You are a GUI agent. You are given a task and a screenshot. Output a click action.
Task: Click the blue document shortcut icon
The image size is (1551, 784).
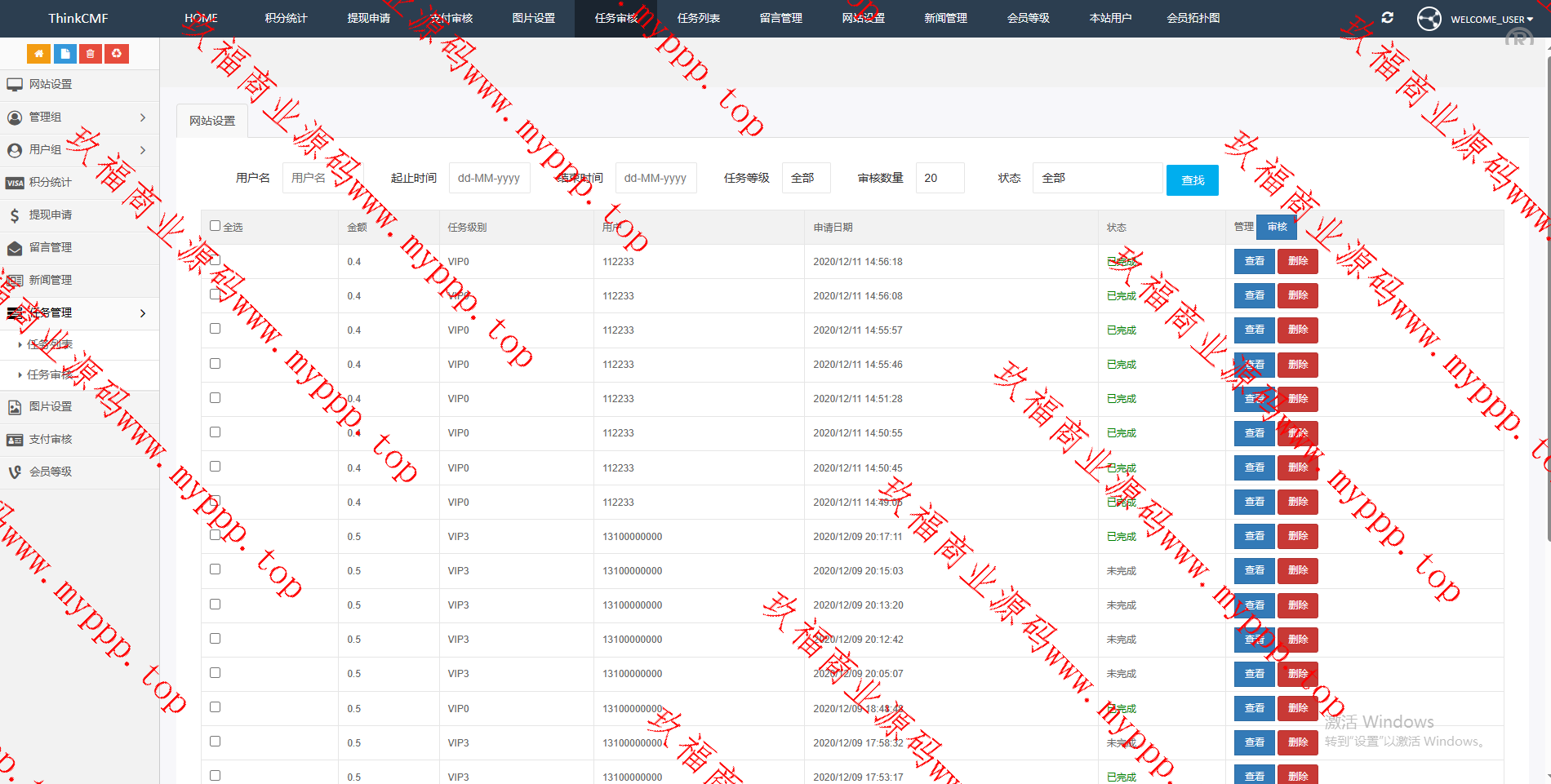64,54
